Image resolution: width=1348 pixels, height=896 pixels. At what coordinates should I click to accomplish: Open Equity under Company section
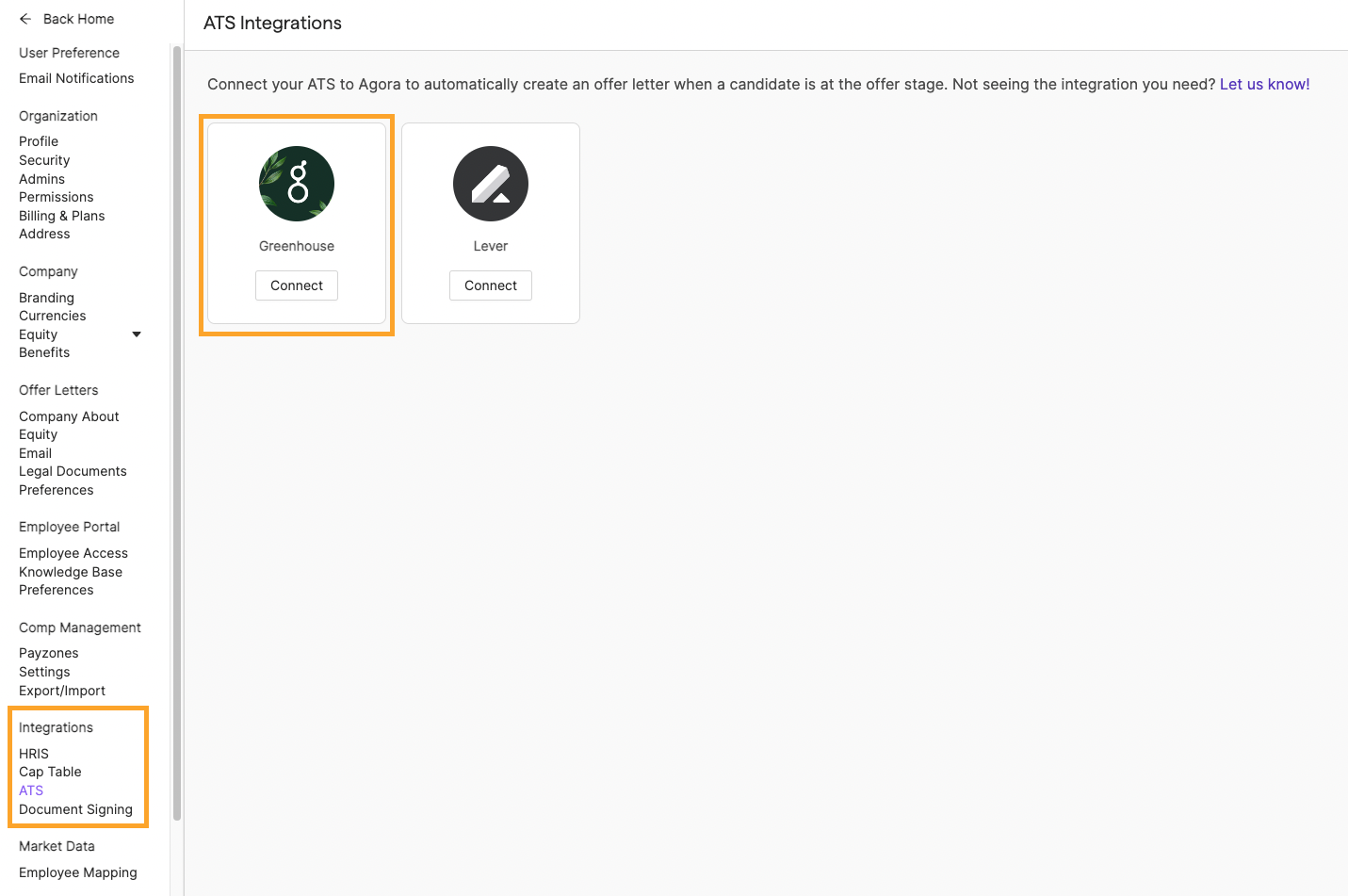pos(38,334)
